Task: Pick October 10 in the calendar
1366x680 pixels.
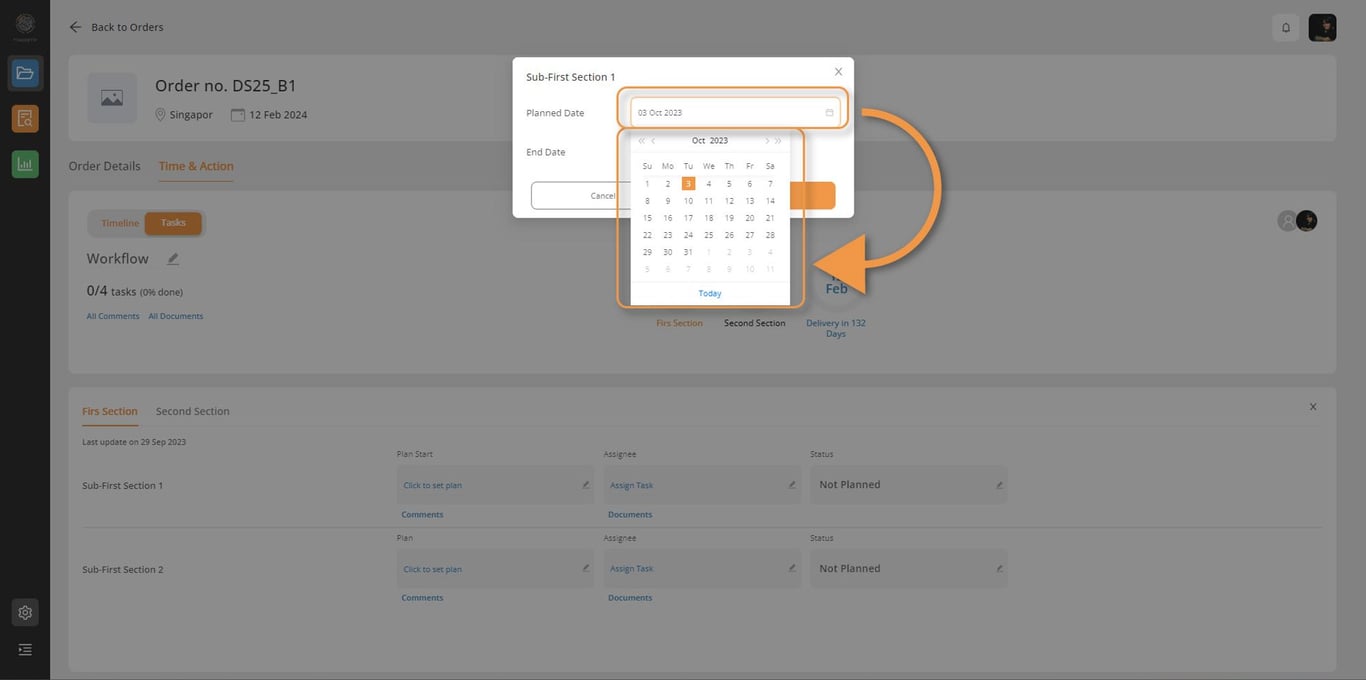Action: tap(688, 201)
